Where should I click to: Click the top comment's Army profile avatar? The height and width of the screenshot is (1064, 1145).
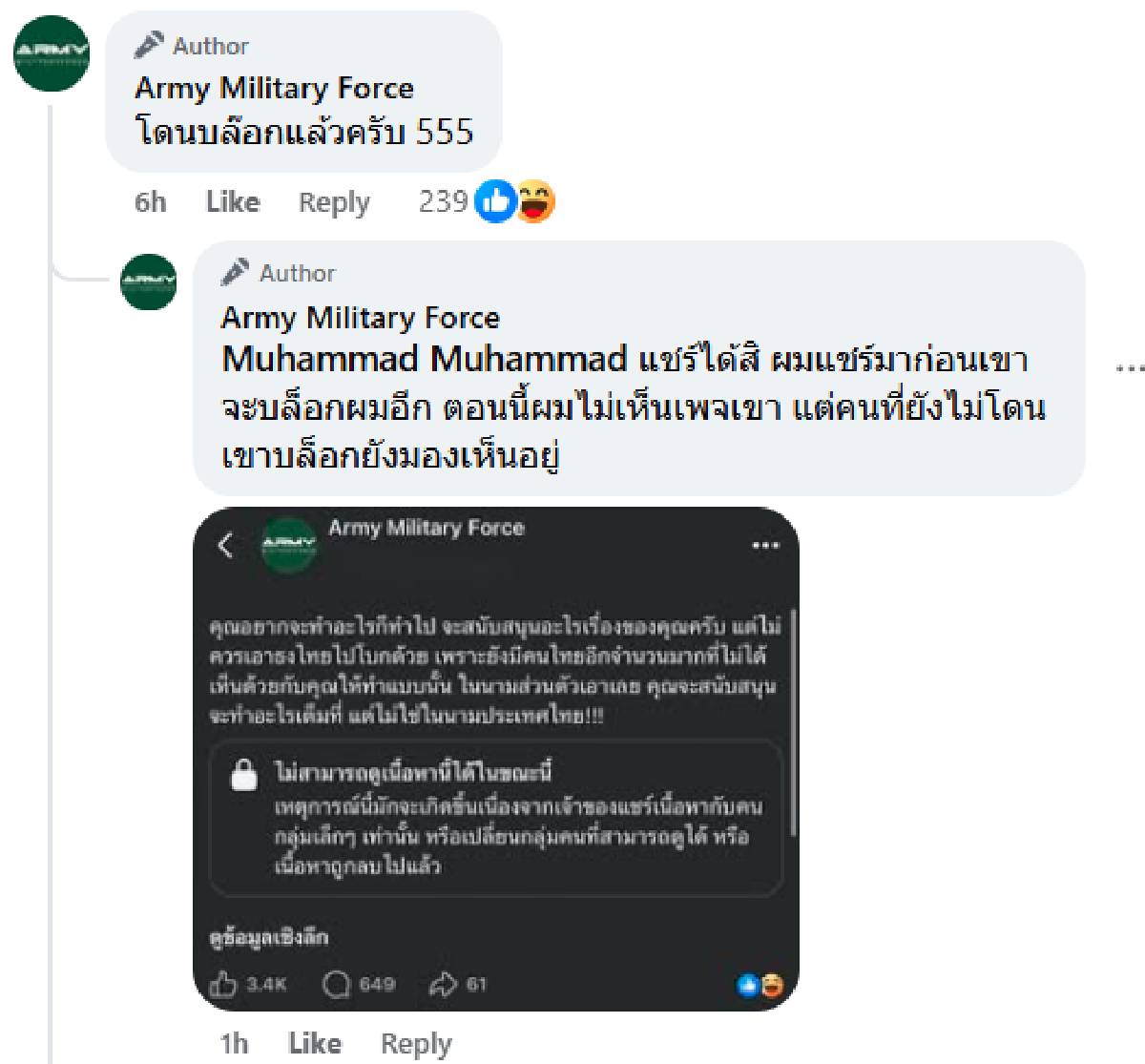(52, 53)
